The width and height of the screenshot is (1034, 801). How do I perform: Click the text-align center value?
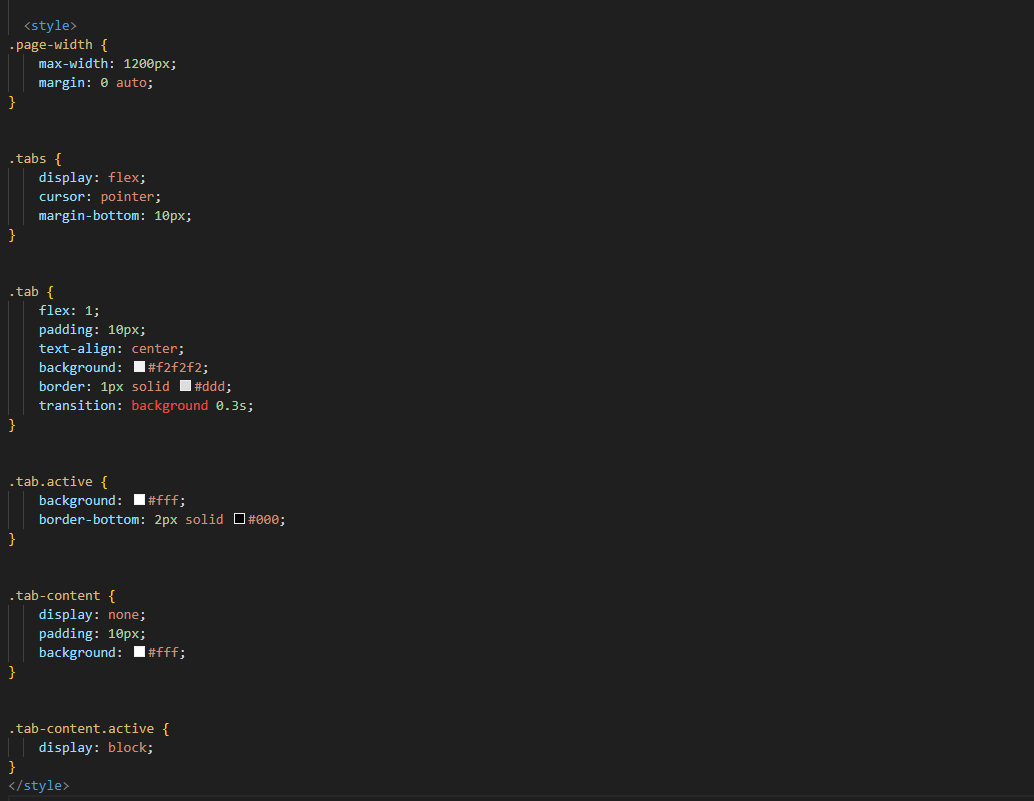tap(157, 349)
